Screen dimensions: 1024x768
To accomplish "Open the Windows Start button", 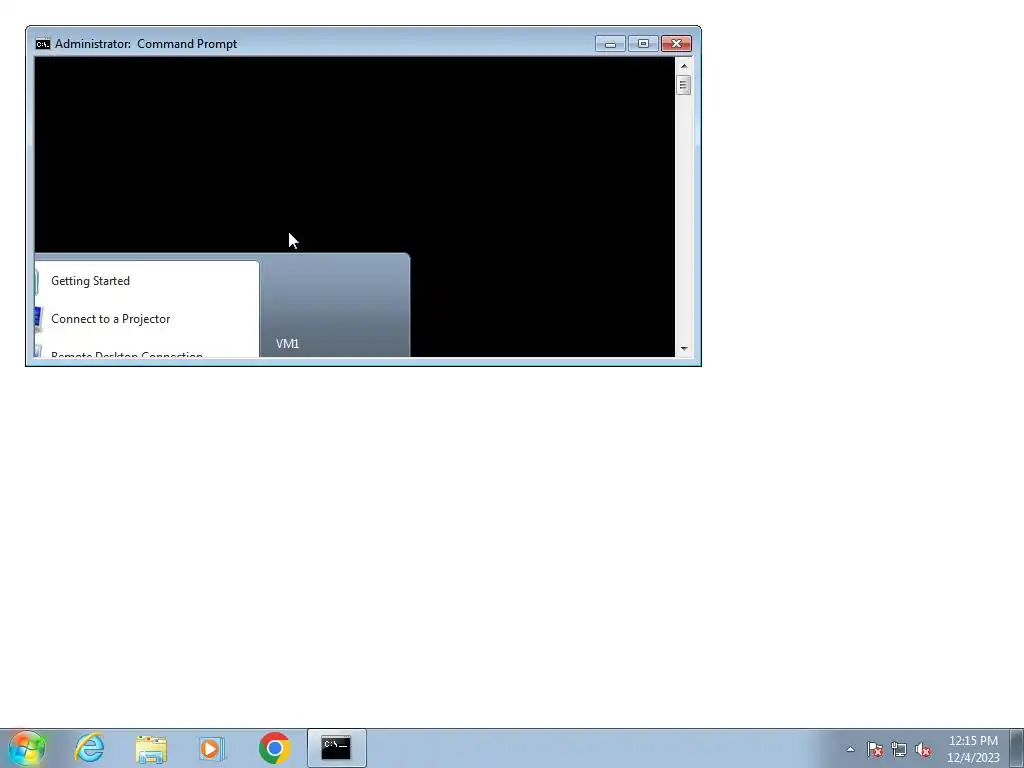I will (27, 748).
